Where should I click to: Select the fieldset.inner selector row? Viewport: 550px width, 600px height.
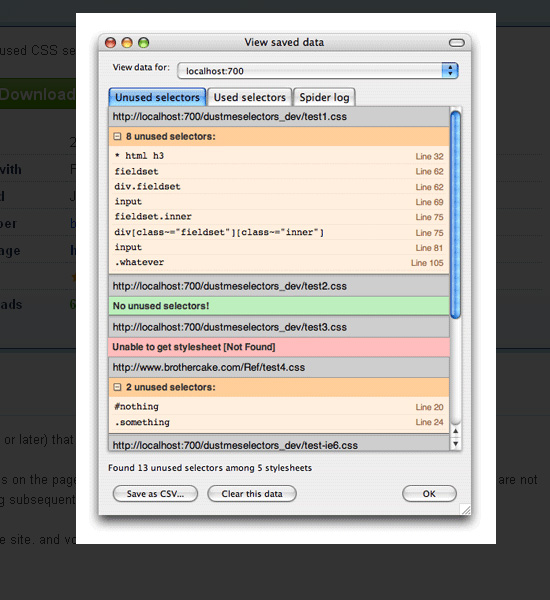pos(279,217)
